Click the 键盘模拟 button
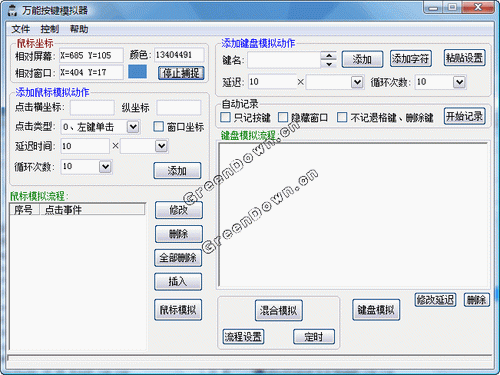 tap(376, 310)
